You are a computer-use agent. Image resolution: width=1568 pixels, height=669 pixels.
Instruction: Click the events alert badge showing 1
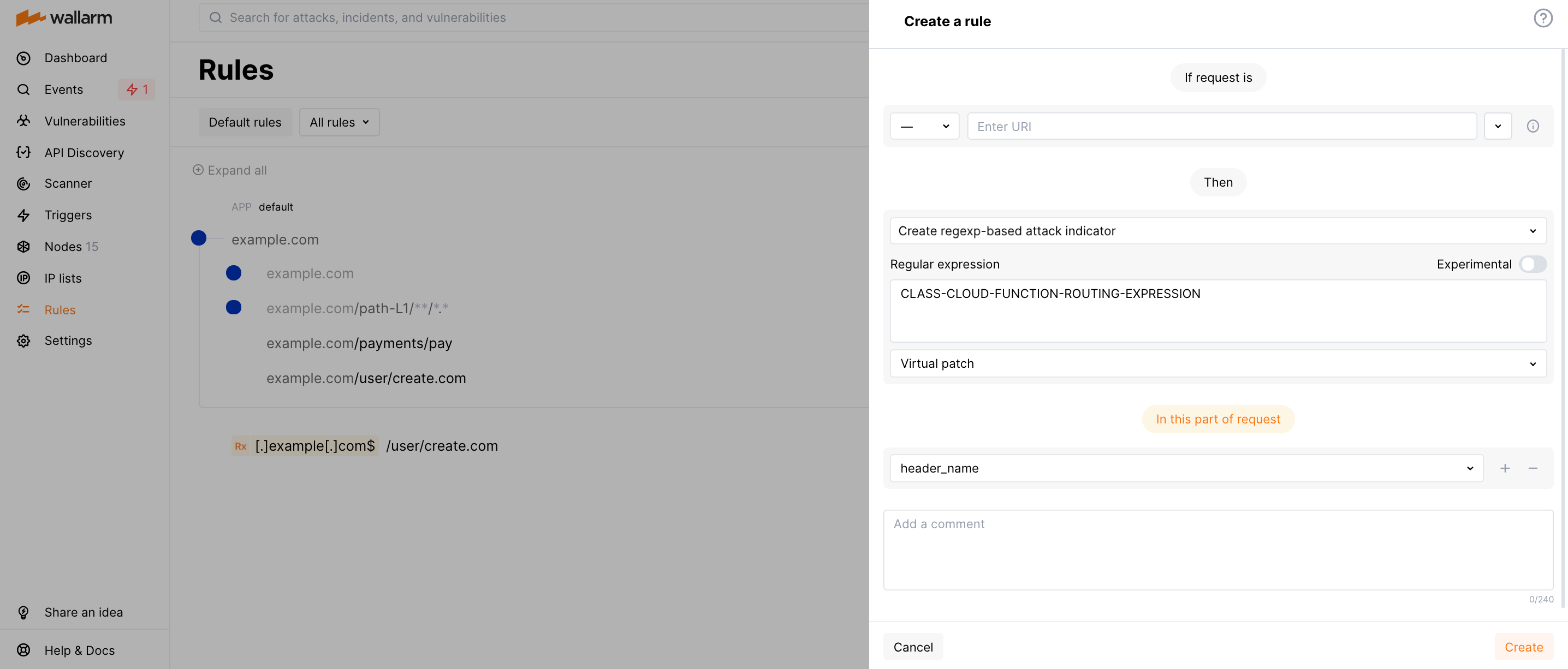coord(136,90)
